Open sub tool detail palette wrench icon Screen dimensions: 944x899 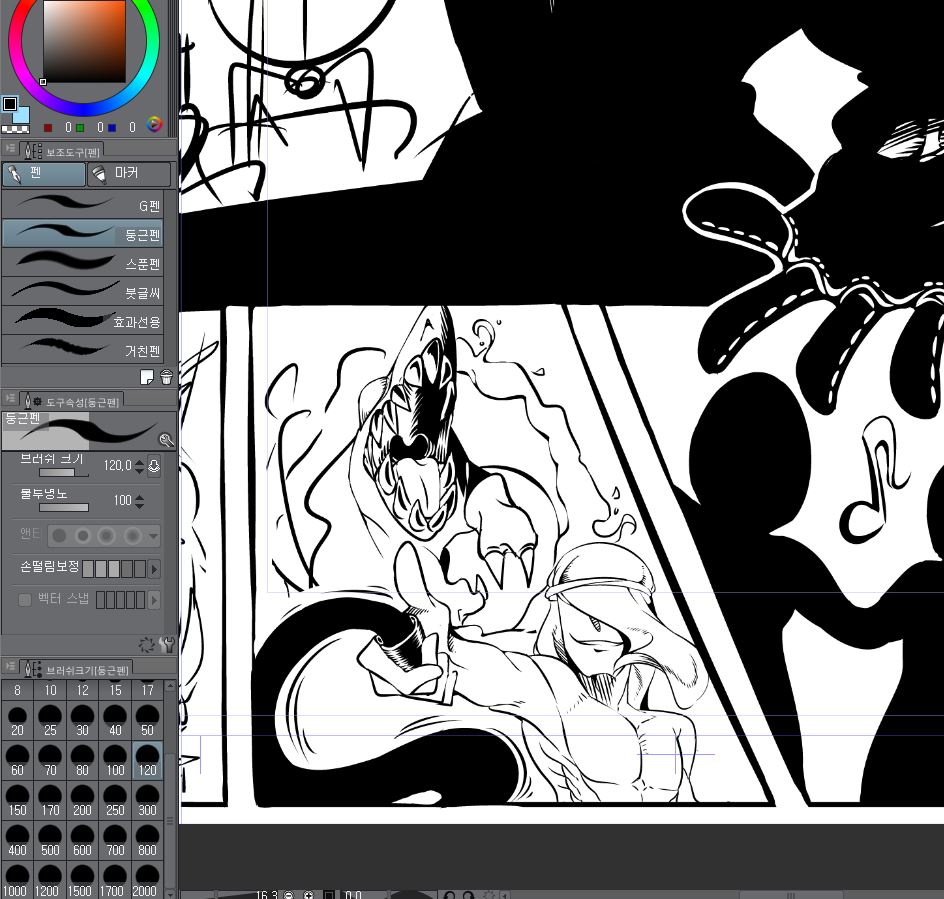[x=168, y=645]
